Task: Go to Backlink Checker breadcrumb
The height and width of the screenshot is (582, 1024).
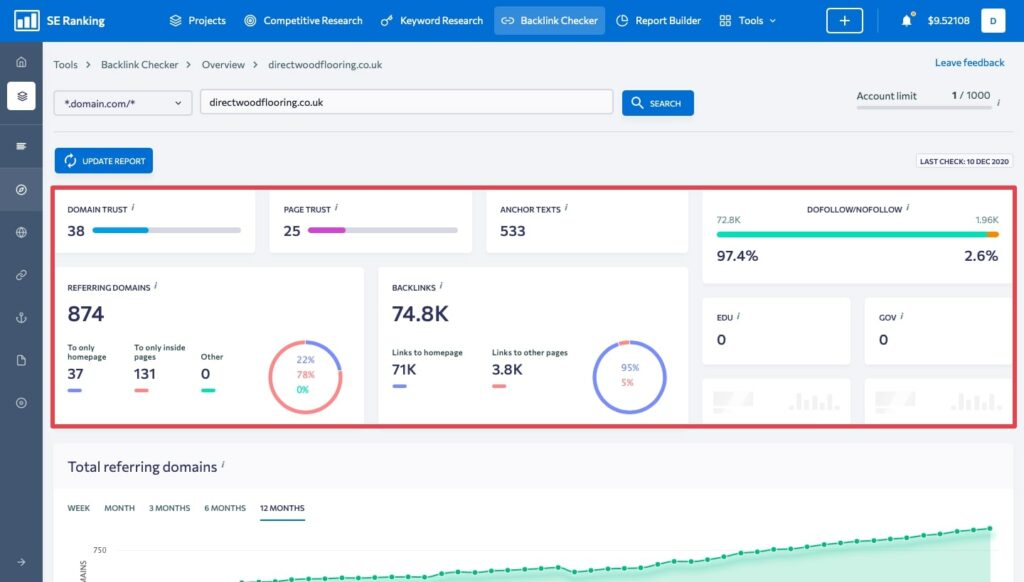Action: coord(139,65)
